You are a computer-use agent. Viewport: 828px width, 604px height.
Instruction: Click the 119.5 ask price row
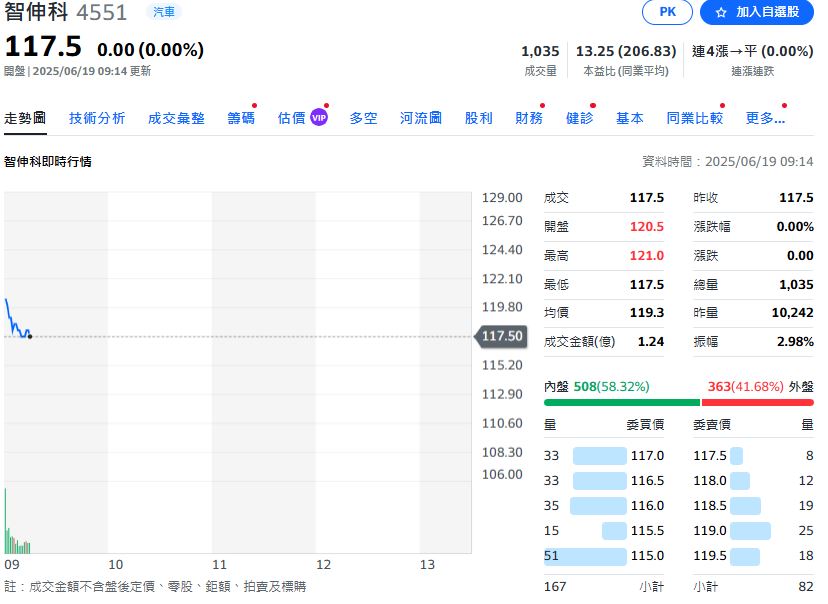(753, 555)
